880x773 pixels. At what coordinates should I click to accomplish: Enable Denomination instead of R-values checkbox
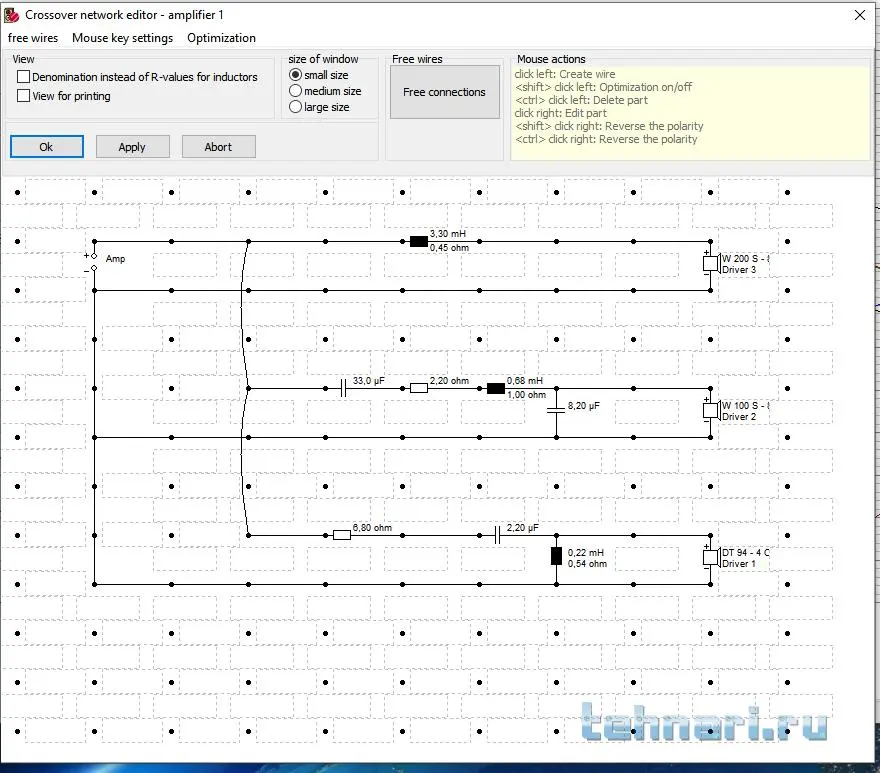point(24,77)
